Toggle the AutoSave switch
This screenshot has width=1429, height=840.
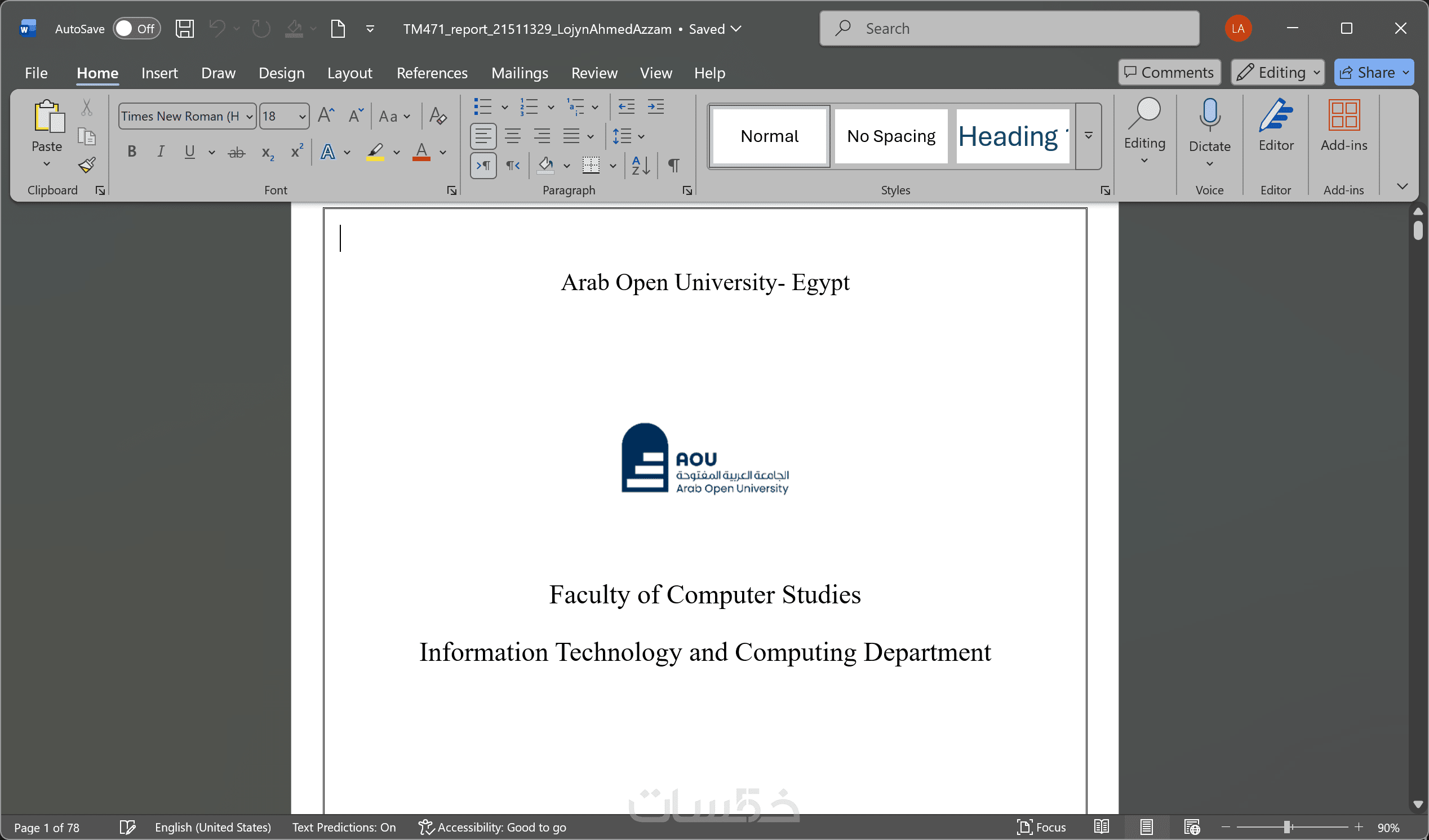pyautogui.click(x=136, y=28)
